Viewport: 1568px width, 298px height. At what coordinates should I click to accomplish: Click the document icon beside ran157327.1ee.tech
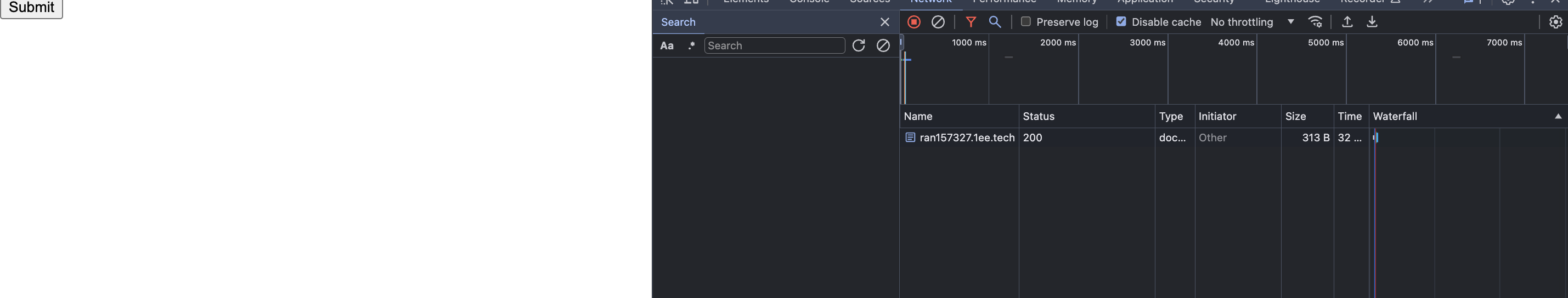pyautogui.click(x=910, y=137)
